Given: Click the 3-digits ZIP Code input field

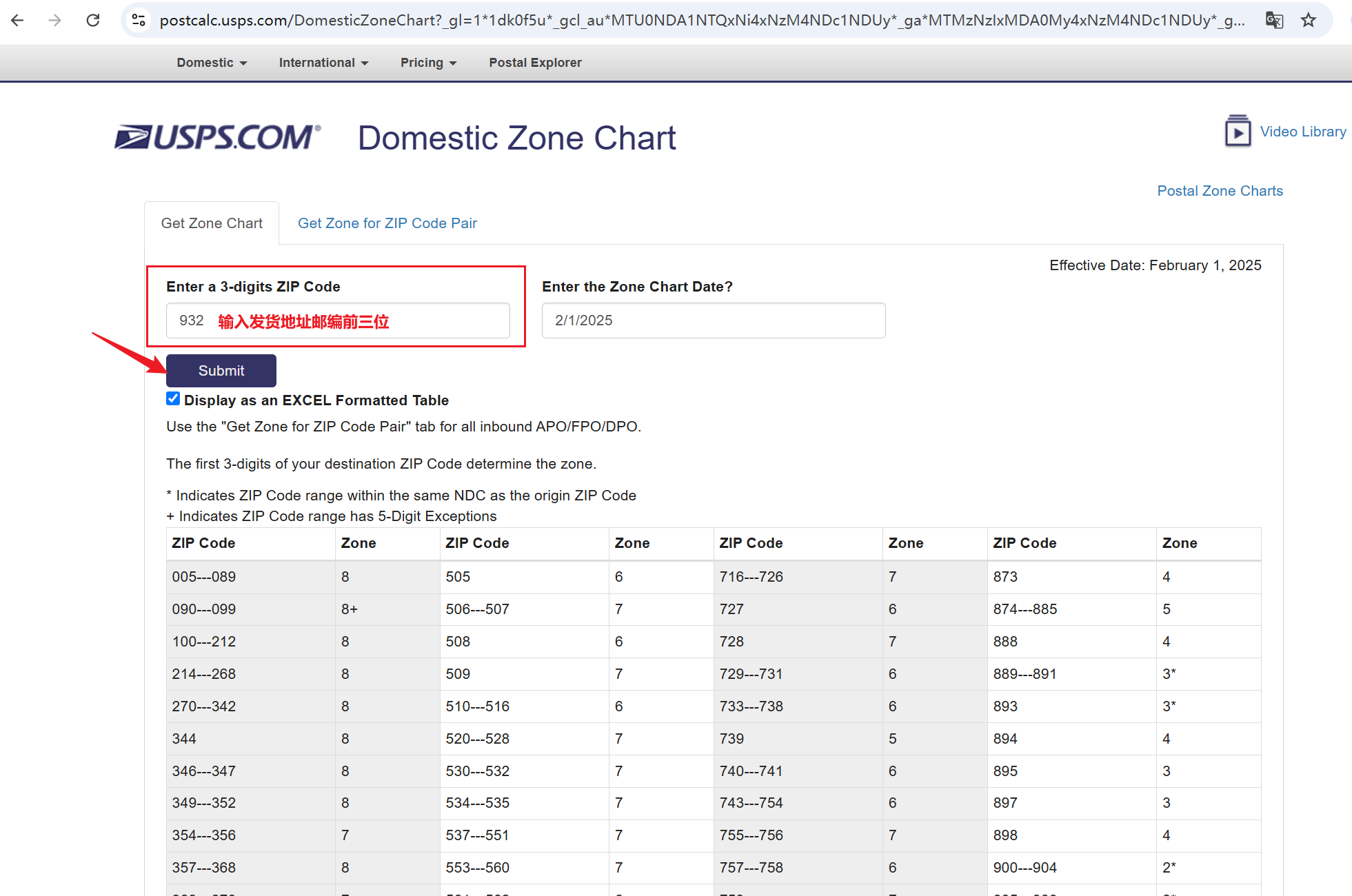Looking at the screenshot, I should (338, 320).
